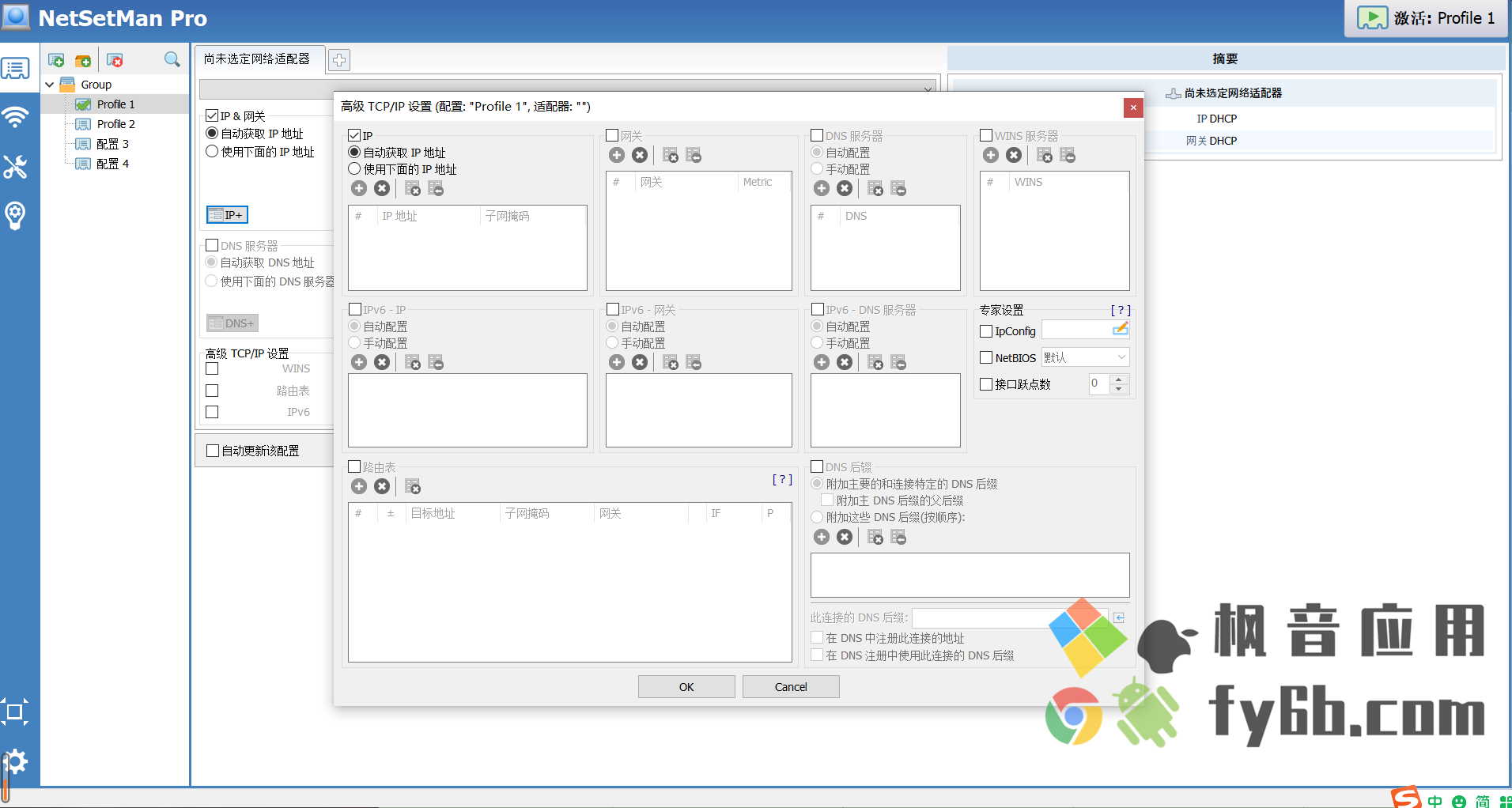This screenshot has height=808, width=1512.
Task: Delete selected profile toolbar icon
Action: pos(115,60)
